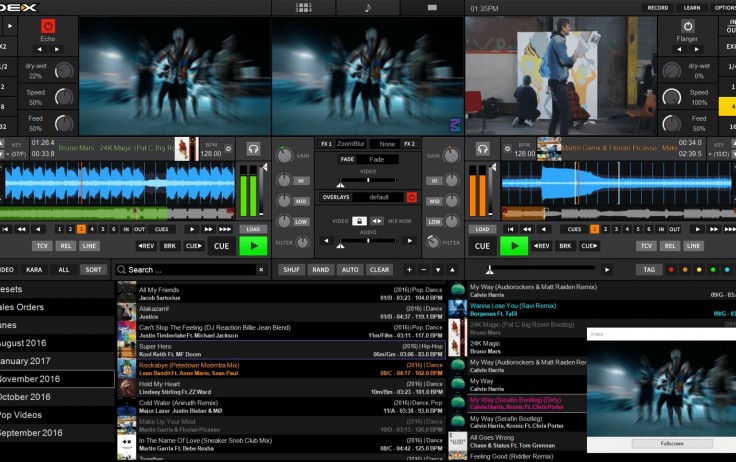Click the red overlays power button

[411, 197]
